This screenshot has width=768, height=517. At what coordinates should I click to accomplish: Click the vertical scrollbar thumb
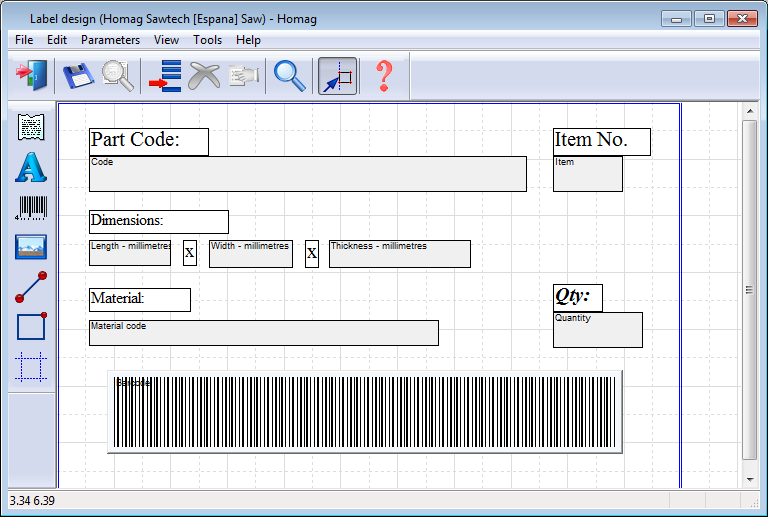750,290
